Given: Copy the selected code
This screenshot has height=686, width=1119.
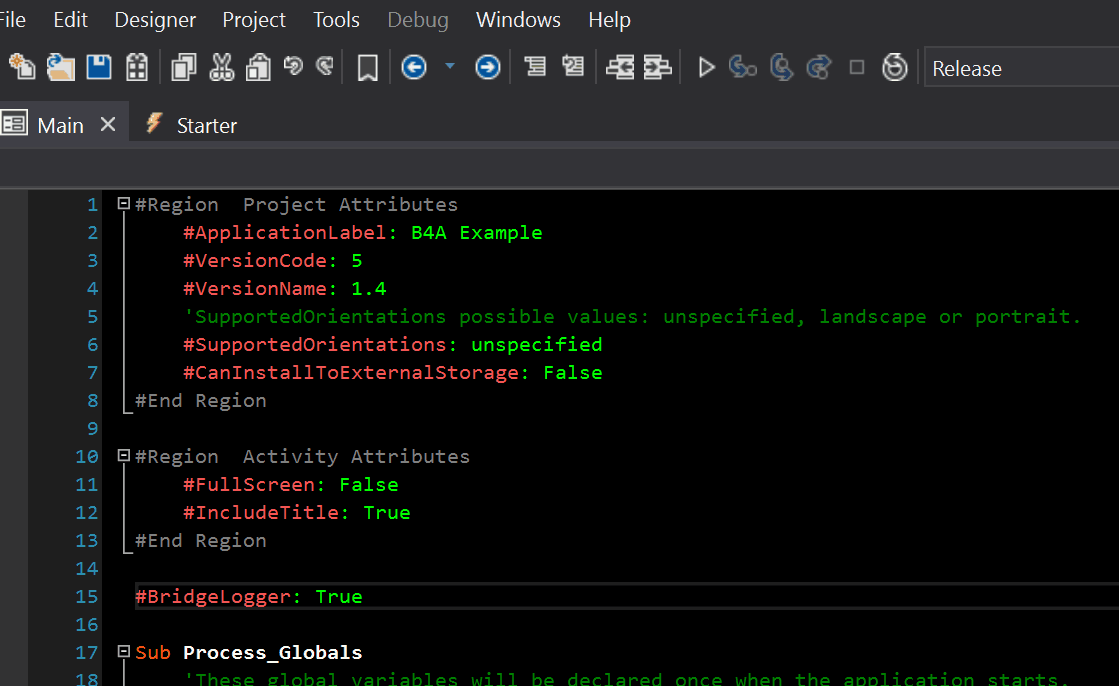Looking at the screenshot, I should coord(183,66).
